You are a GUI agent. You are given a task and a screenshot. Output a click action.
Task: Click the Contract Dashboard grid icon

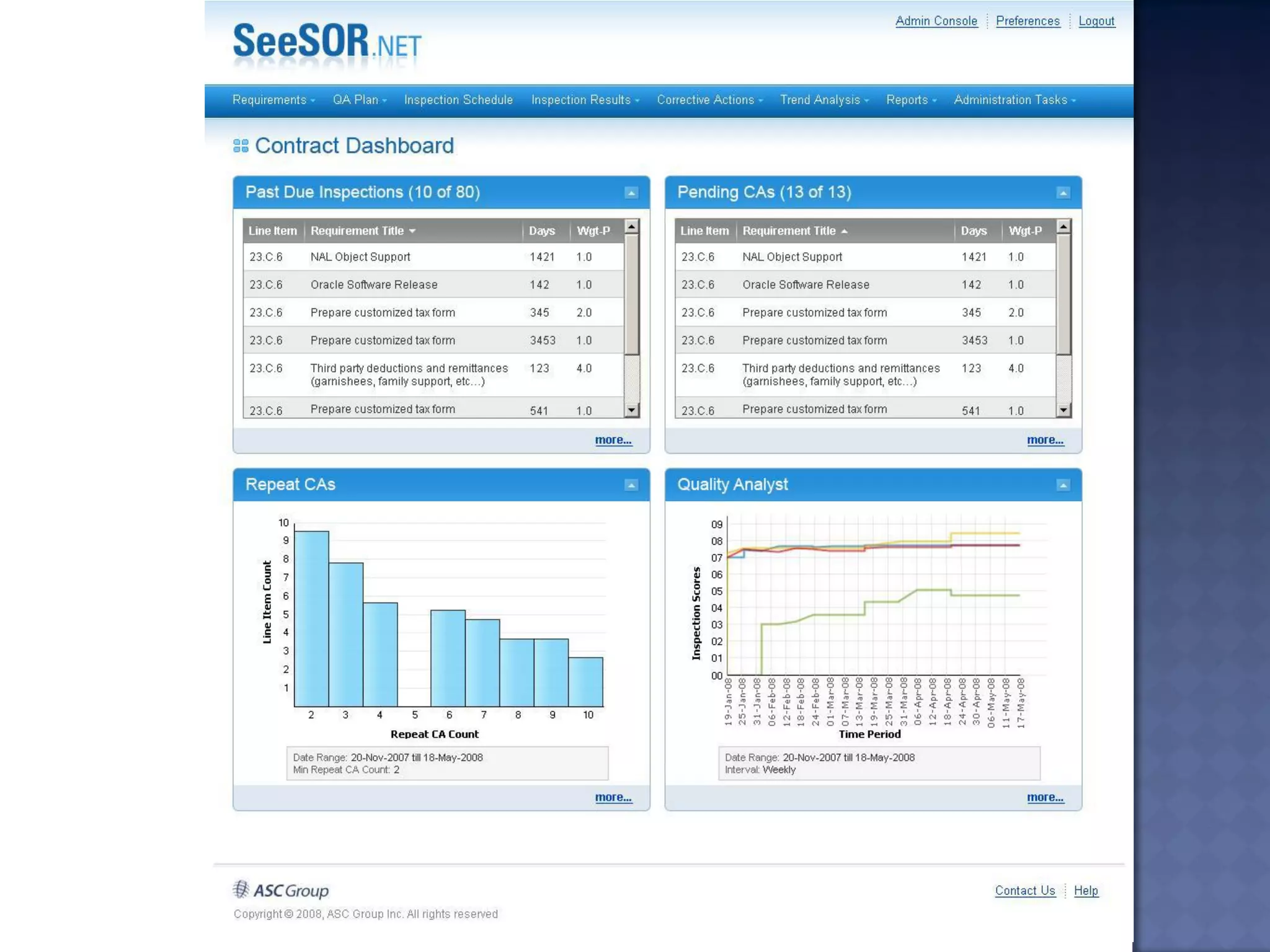click(241, 146)
